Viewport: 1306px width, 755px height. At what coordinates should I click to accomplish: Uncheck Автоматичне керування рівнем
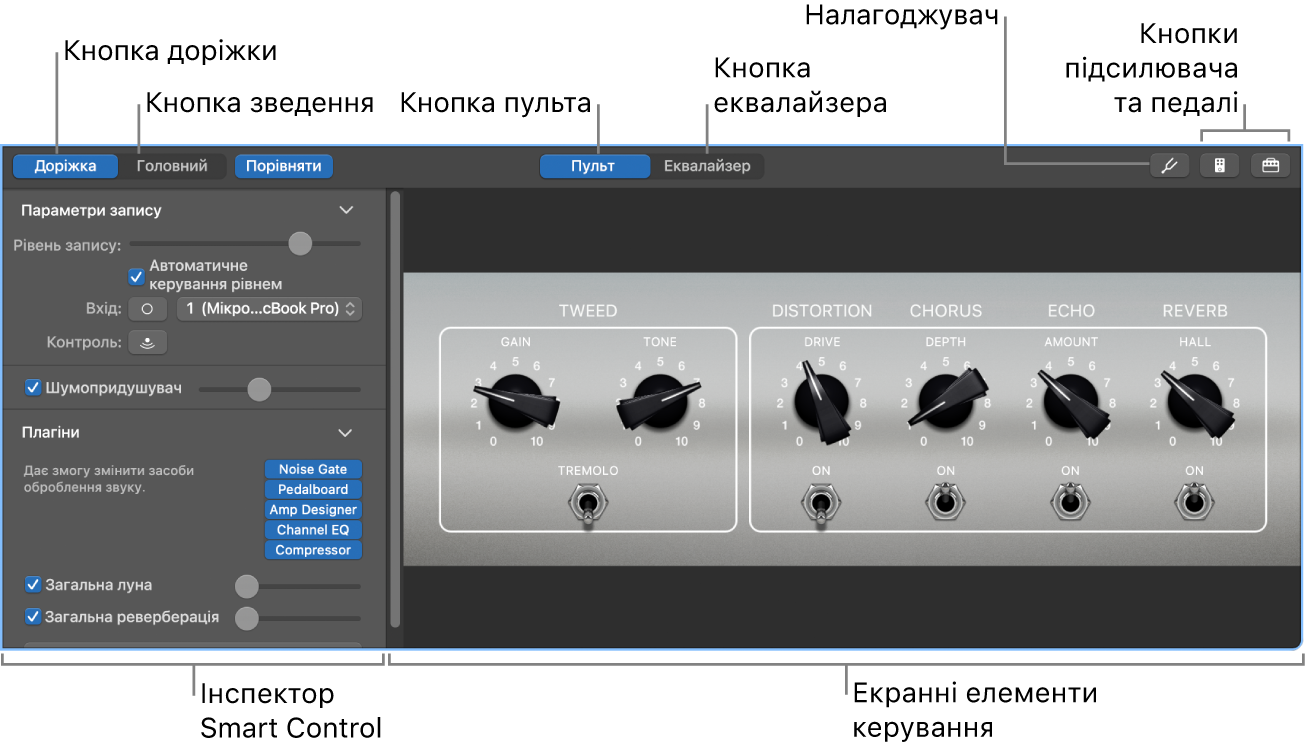click(136, 276)
